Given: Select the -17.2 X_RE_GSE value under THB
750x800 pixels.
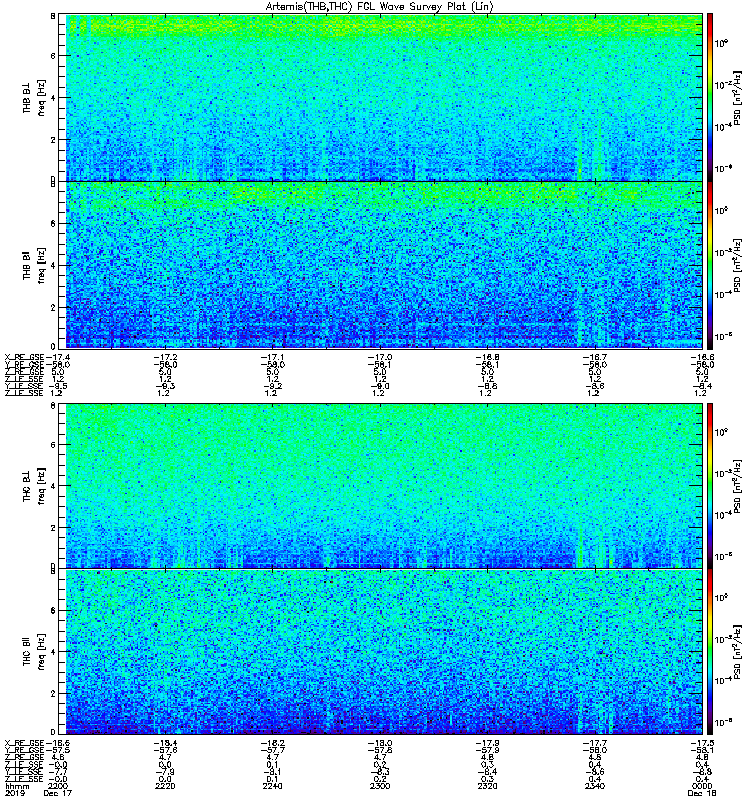Looking at the screenshot, I should coord(165,357).
